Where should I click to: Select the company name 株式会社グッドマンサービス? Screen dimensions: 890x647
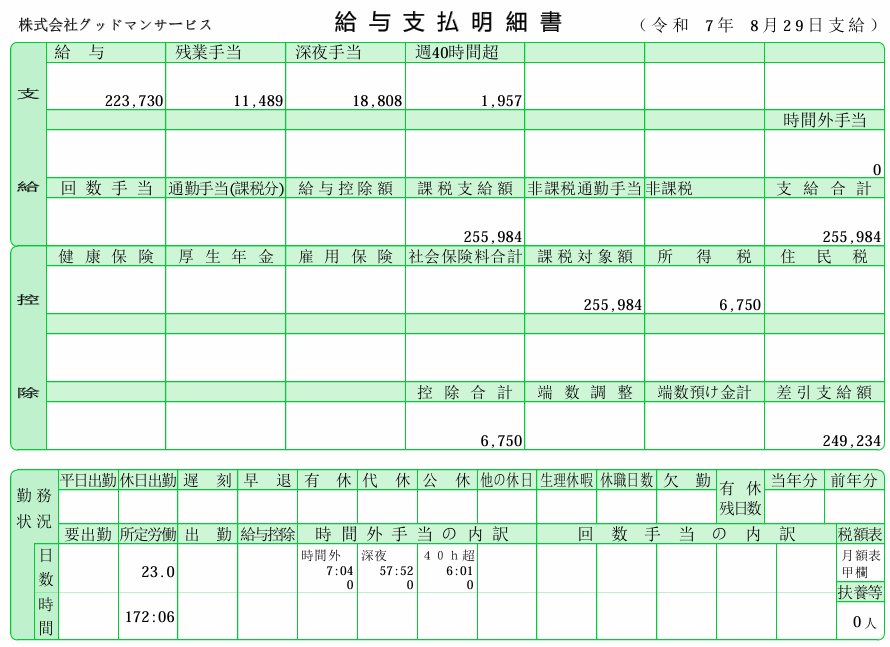pos(115,25)
